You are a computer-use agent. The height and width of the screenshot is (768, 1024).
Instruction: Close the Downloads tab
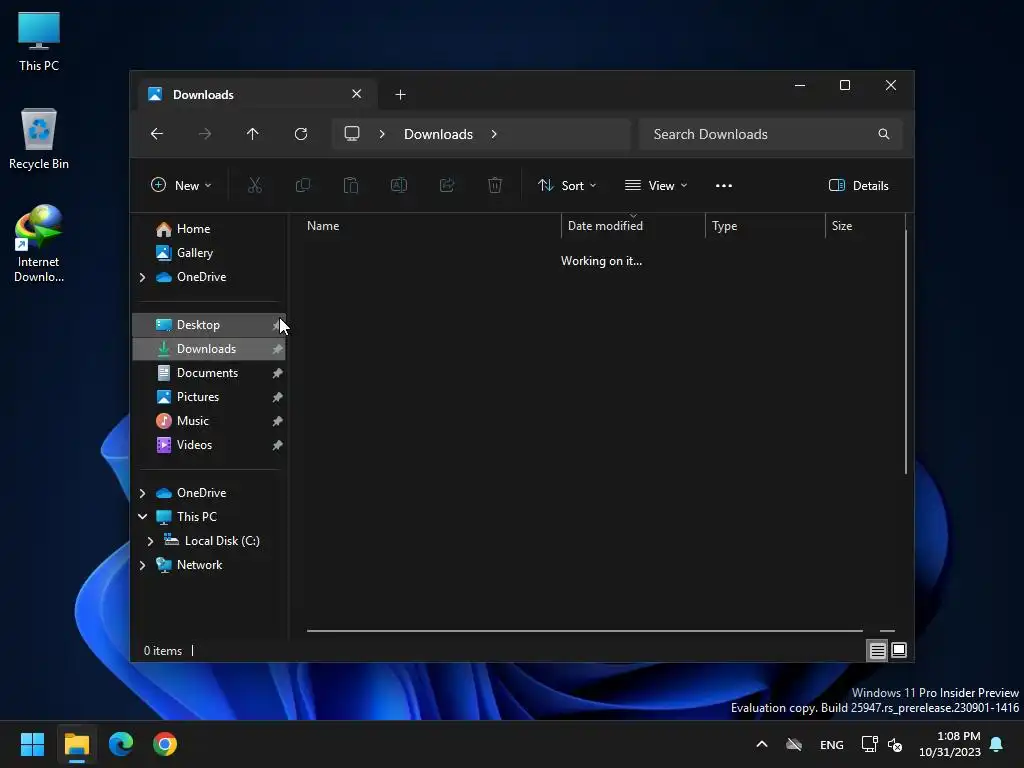point(357,94)
